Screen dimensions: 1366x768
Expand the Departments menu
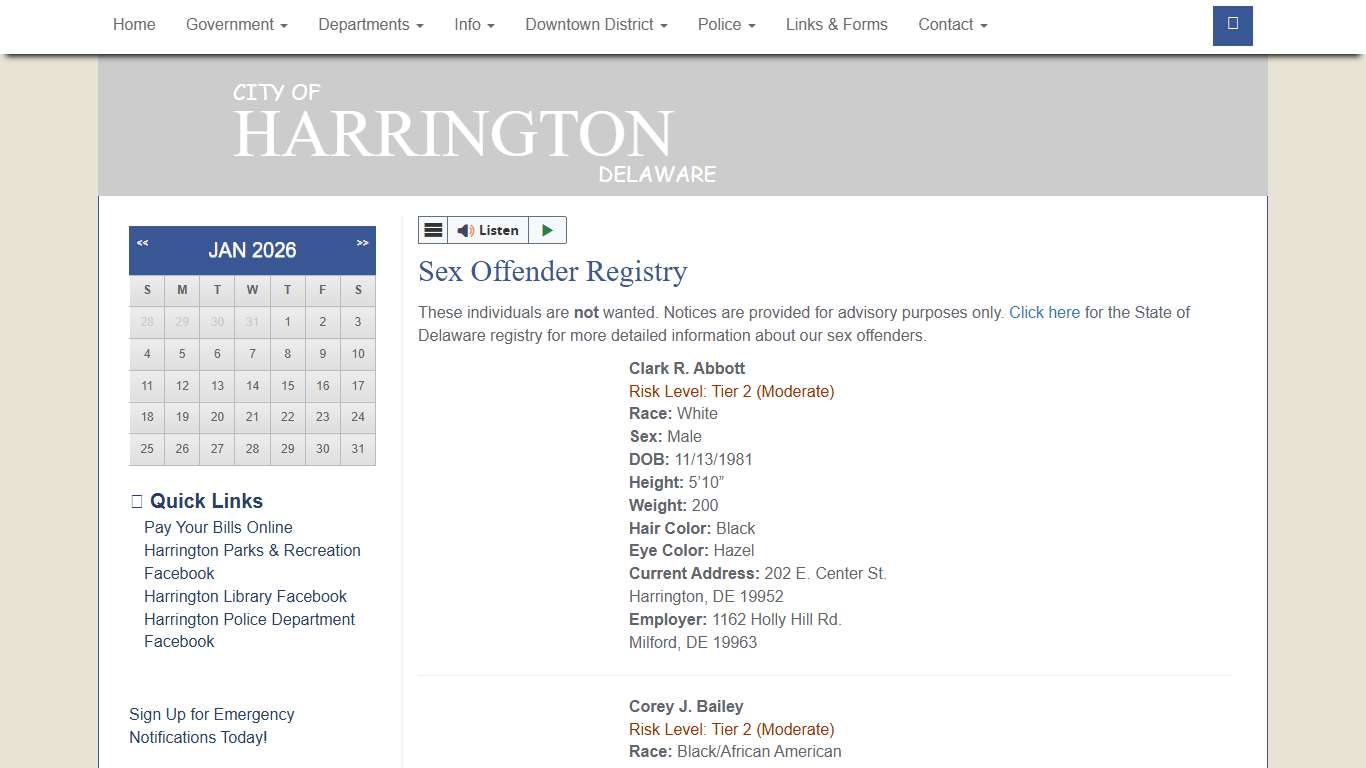point(370,24)
